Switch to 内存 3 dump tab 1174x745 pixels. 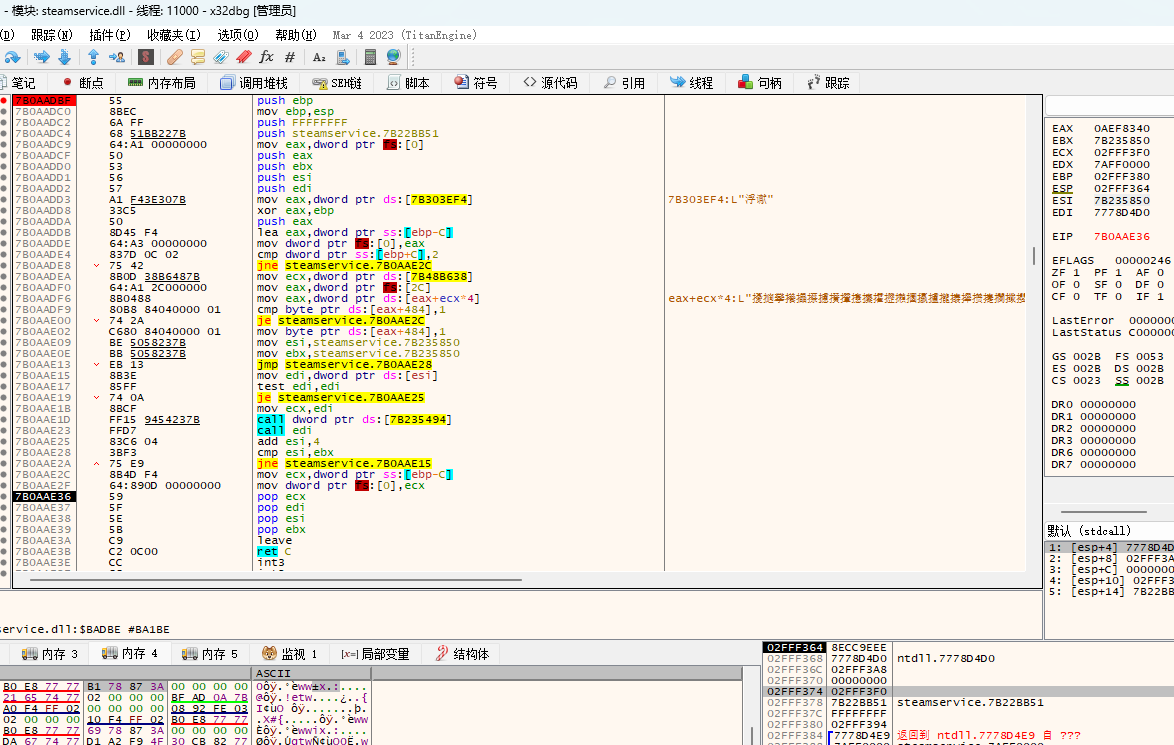50,654
